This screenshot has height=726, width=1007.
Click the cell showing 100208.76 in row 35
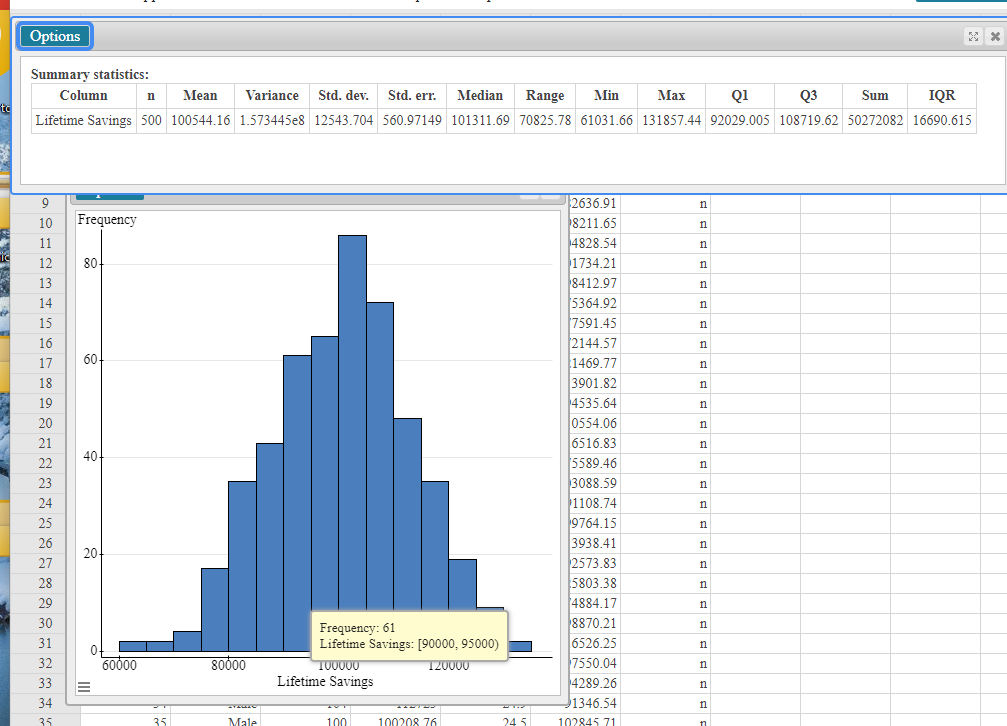click(x=396, y=720)
